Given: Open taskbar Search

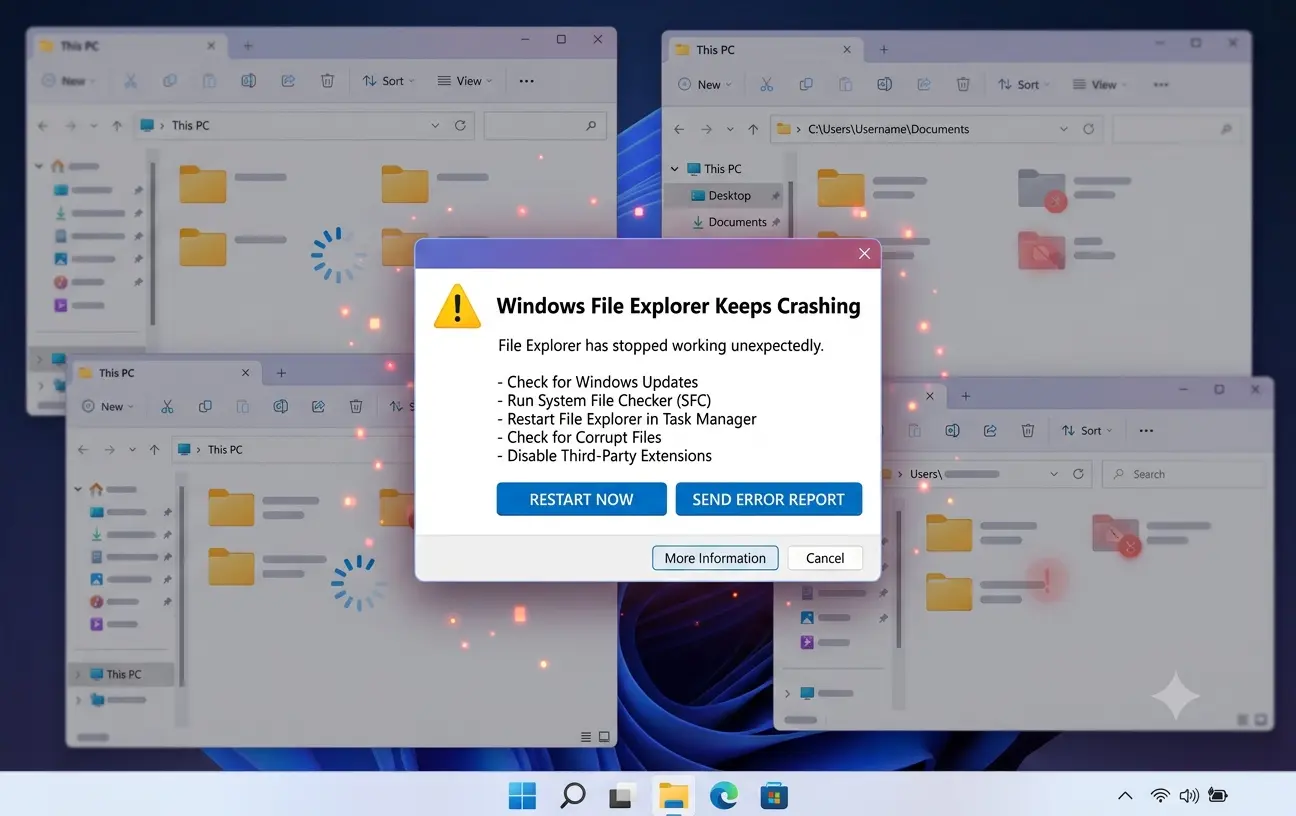Looking at the screenshot, I should [573, 796].
